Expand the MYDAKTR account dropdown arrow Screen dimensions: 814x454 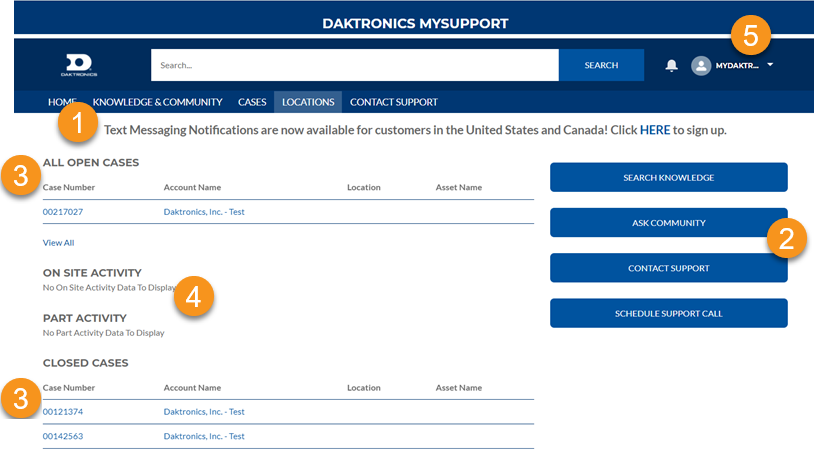[x=770, y=64]
